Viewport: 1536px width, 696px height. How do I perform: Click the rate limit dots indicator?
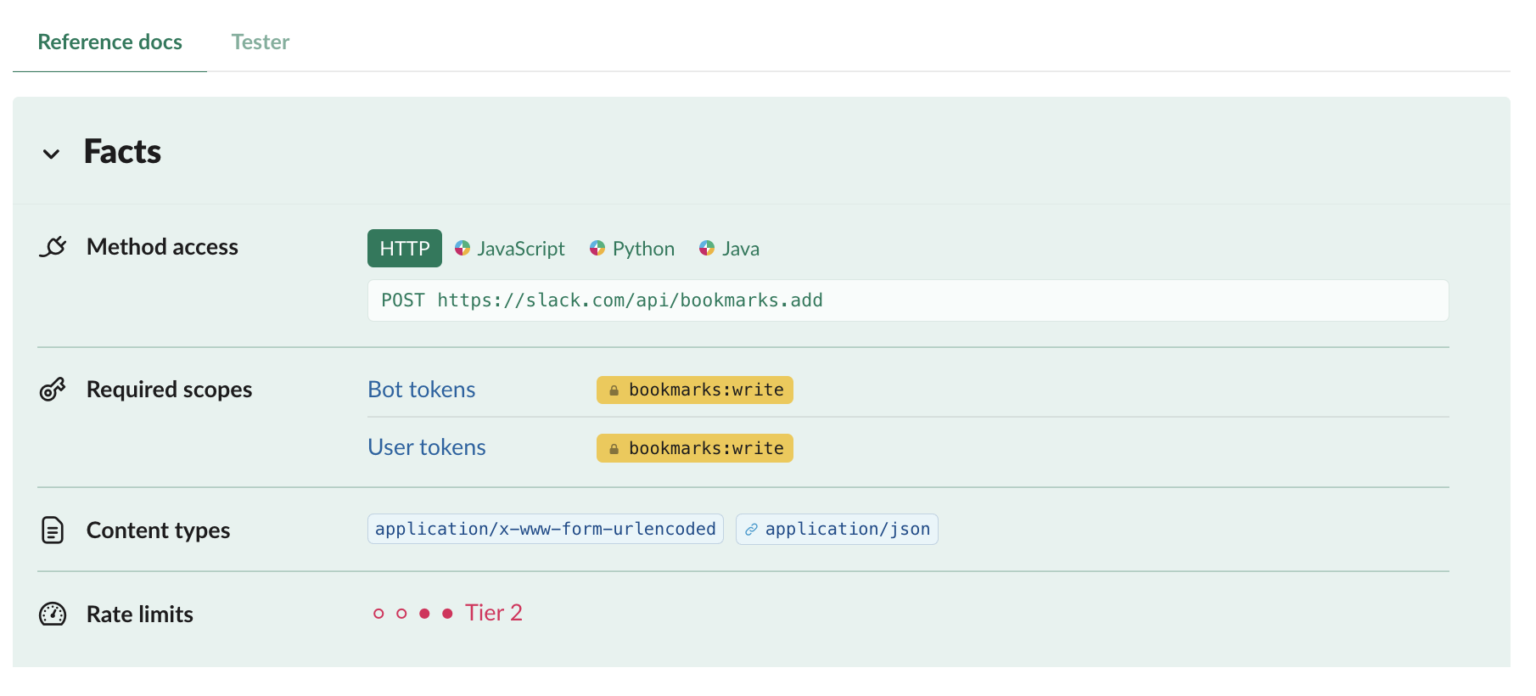click(411, 612)
